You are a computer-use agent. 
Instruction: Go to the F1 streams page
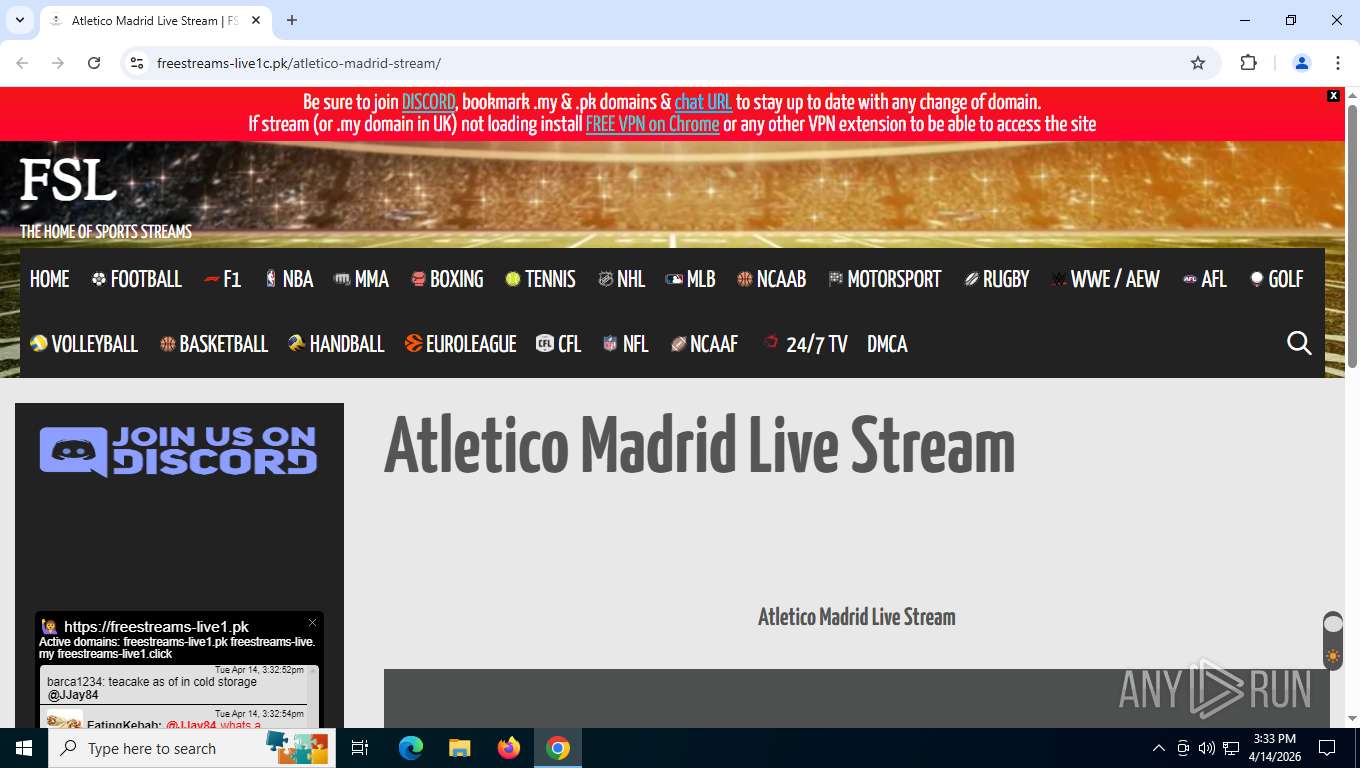222,280
